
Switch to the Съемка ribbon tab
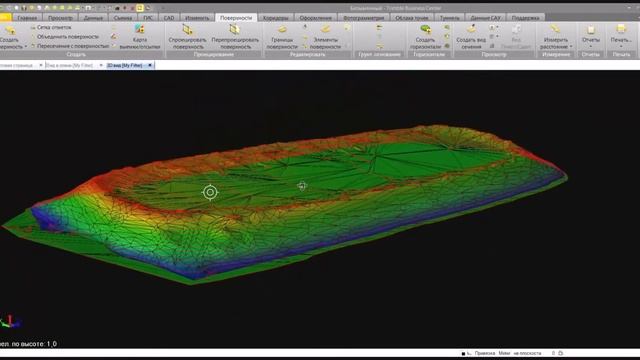(x=123, y=18)
